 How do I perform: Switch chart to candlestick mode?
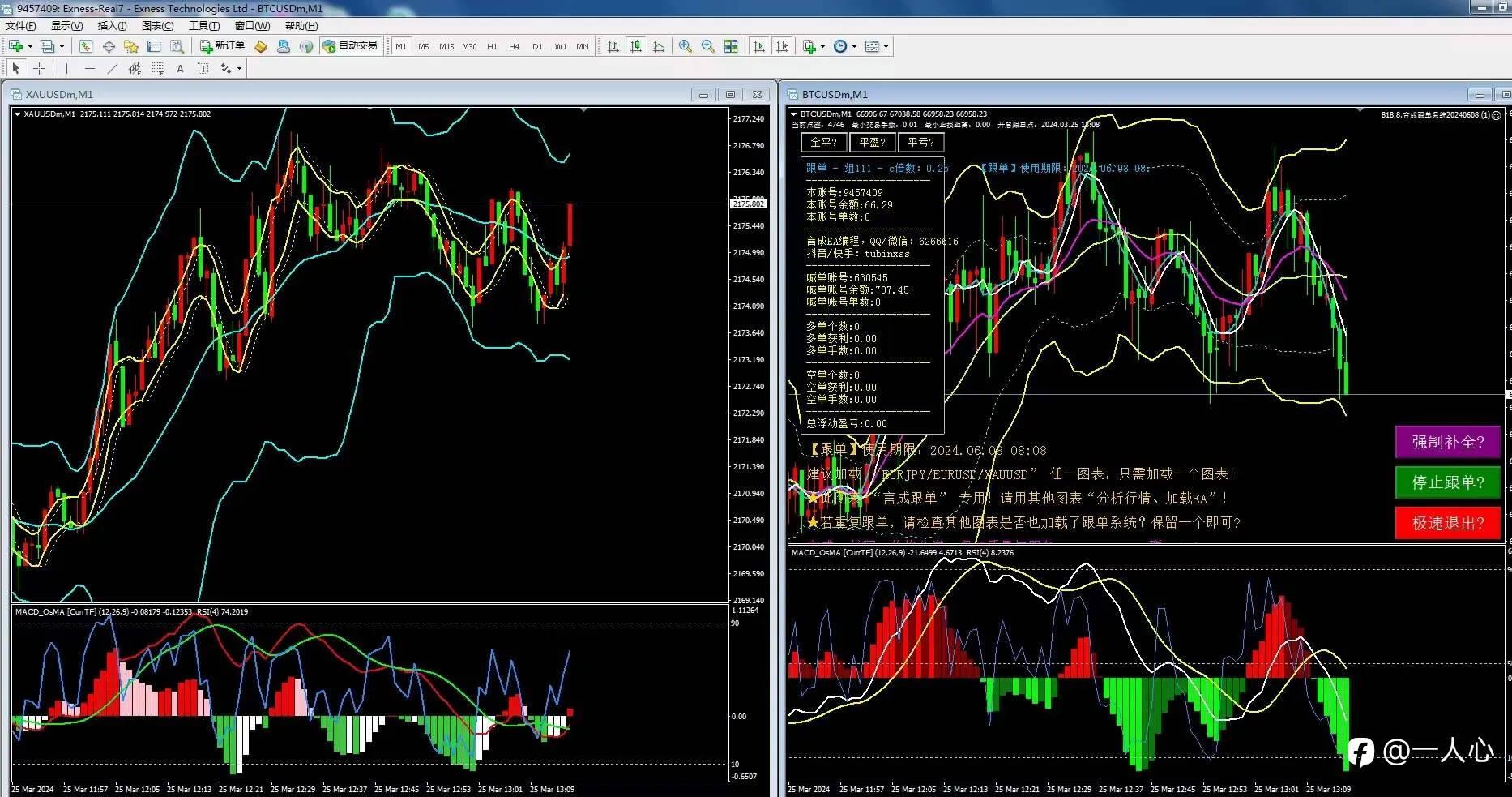point(636,46)
